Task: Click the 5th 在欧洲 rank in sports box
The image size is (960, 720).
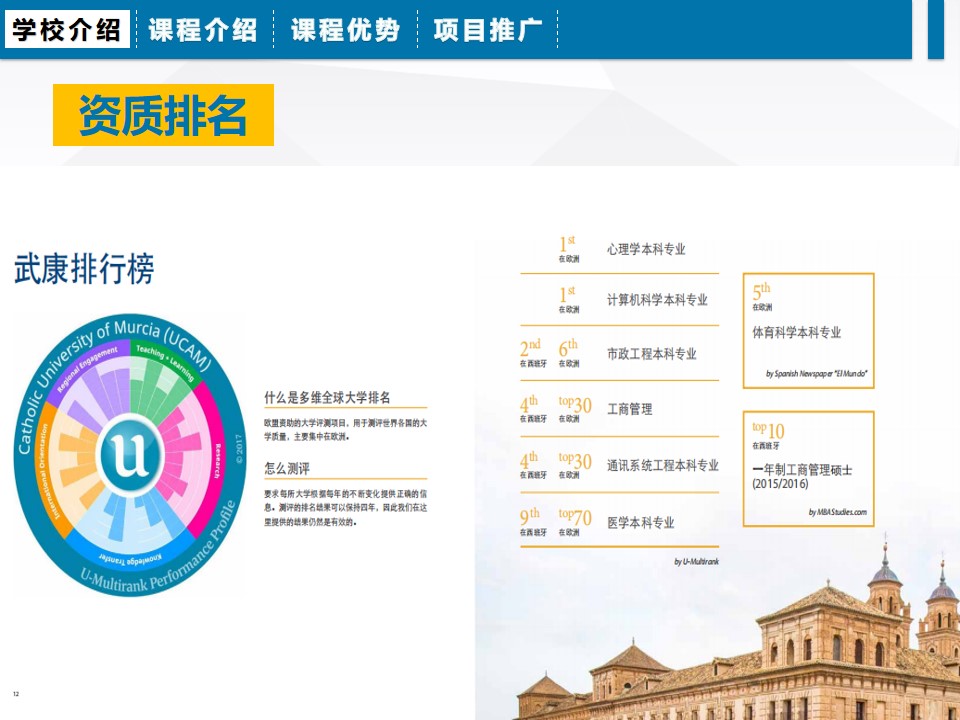Action: tap(762, 297)
